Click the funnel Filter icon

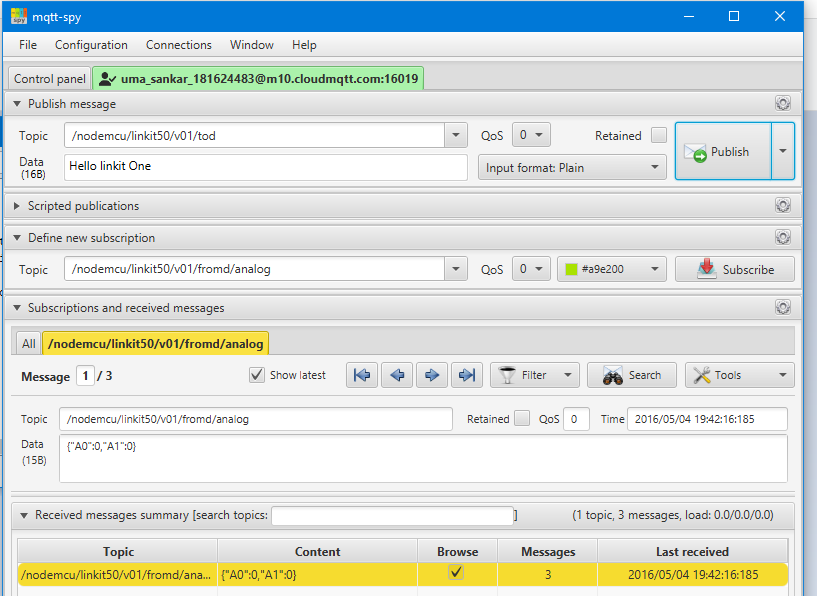pos(507,375)
